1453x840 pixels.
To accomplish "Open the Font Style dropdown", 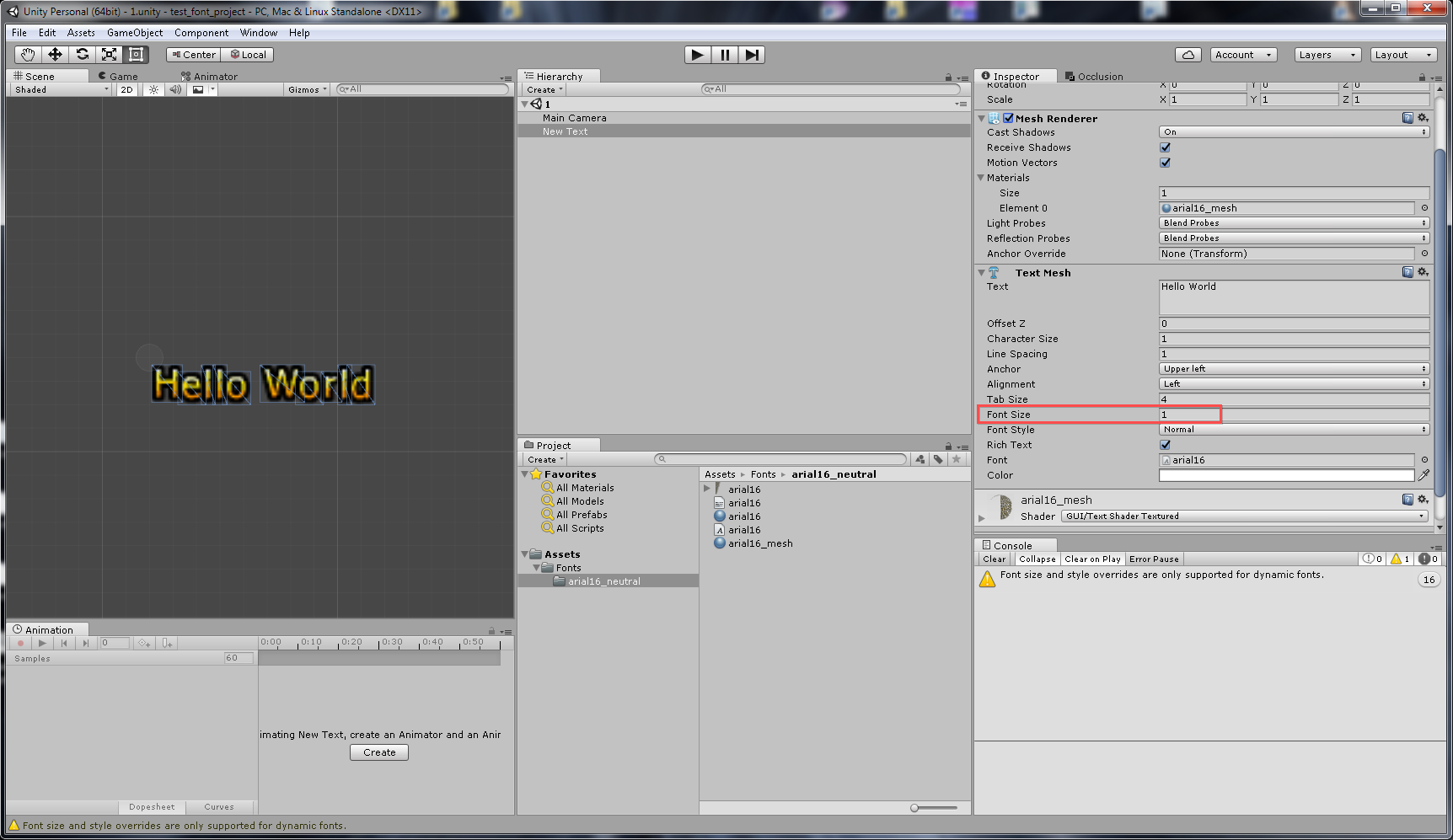I will click(1293, 429).
